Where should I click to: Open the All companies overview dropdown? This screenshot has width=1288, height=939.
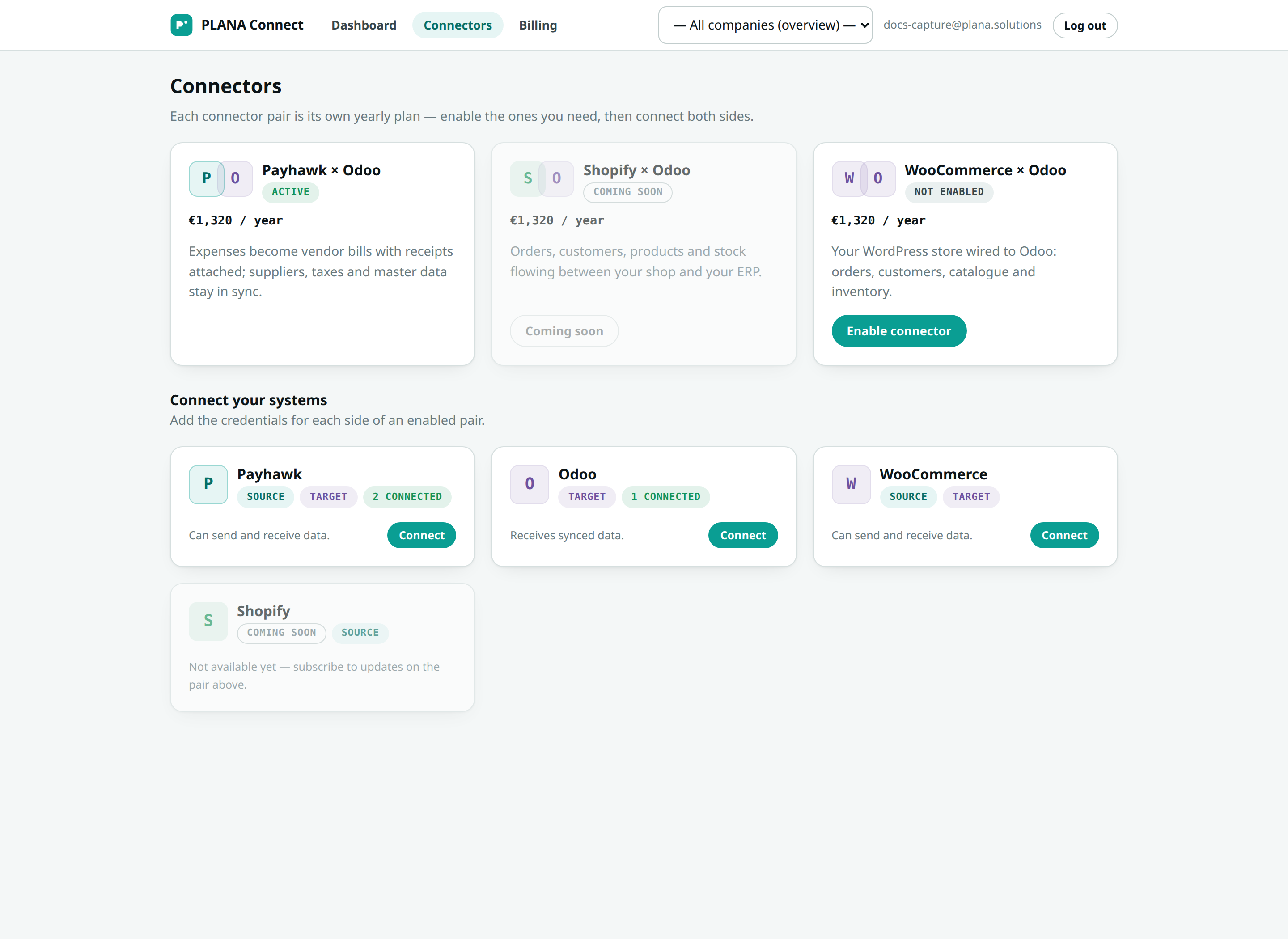765,25
